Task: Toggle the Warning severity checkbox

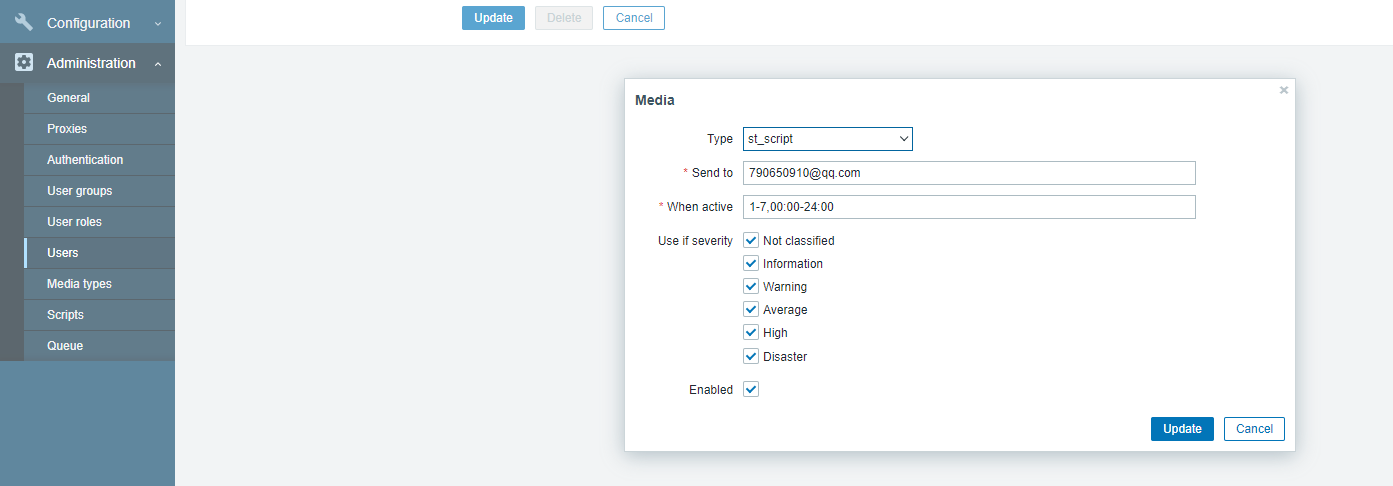Action: click(x=751, y=286)
